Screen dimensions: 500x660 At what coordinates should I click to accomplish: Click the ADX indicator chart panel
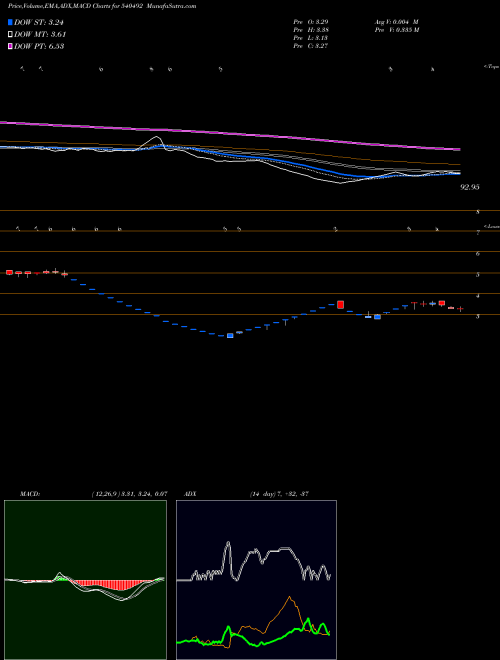click(x=256, y=580)
